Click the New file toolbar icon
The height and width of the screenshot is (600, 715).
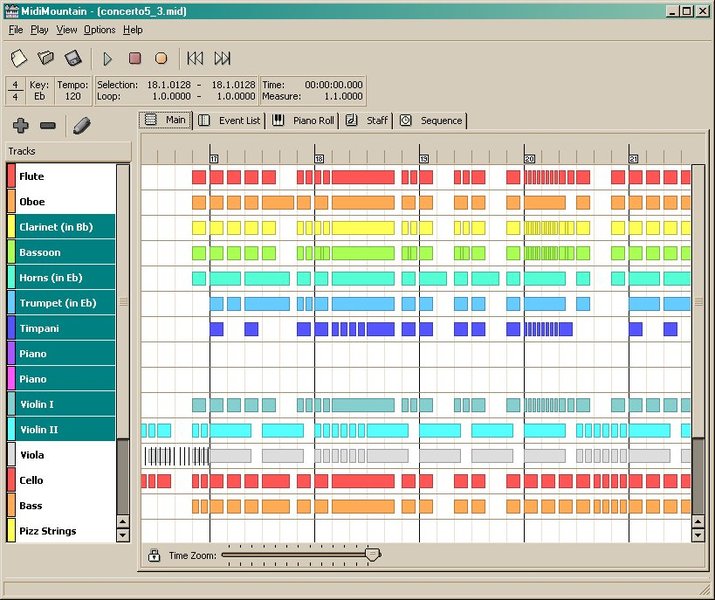[19, 58]
